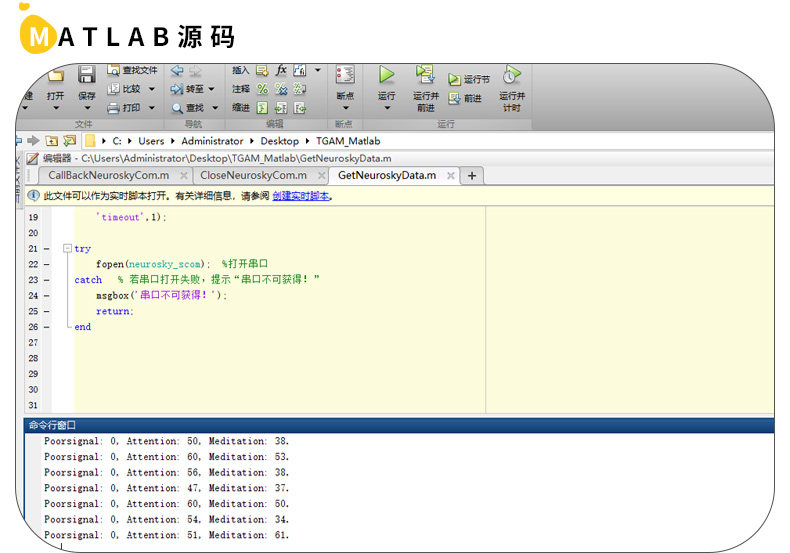
Task: Click the Breakpoints (断点) icon
Action: point(345,75)
